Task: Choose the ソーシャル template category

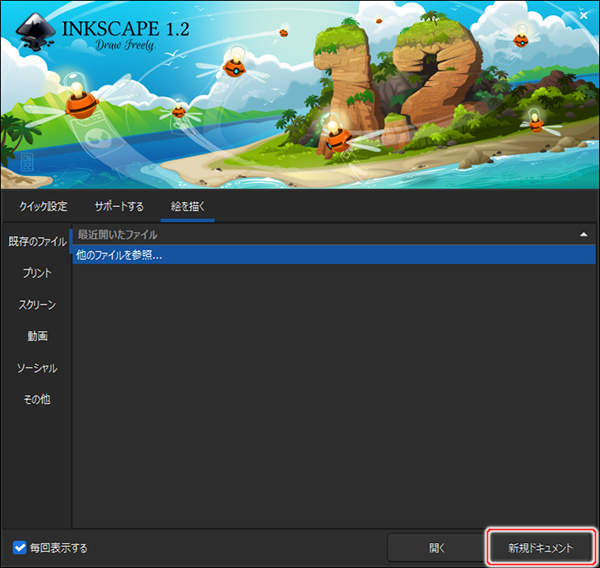Action: [x=37, y=368]
